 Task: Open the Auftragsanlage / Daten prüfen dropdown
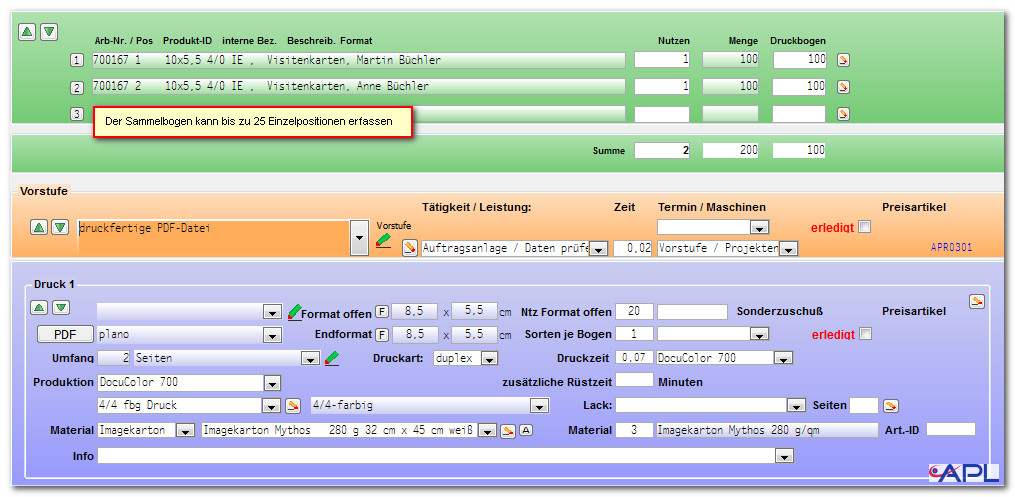click(x=599, y=249)
